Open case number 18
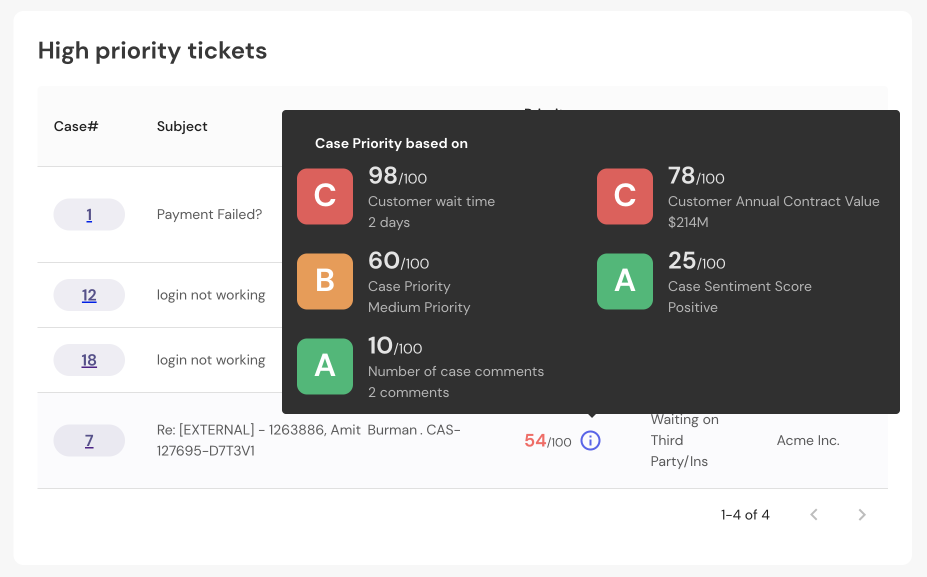Image resolution: width=927 pixels, height=577 pixels. [x=89, y=360]
